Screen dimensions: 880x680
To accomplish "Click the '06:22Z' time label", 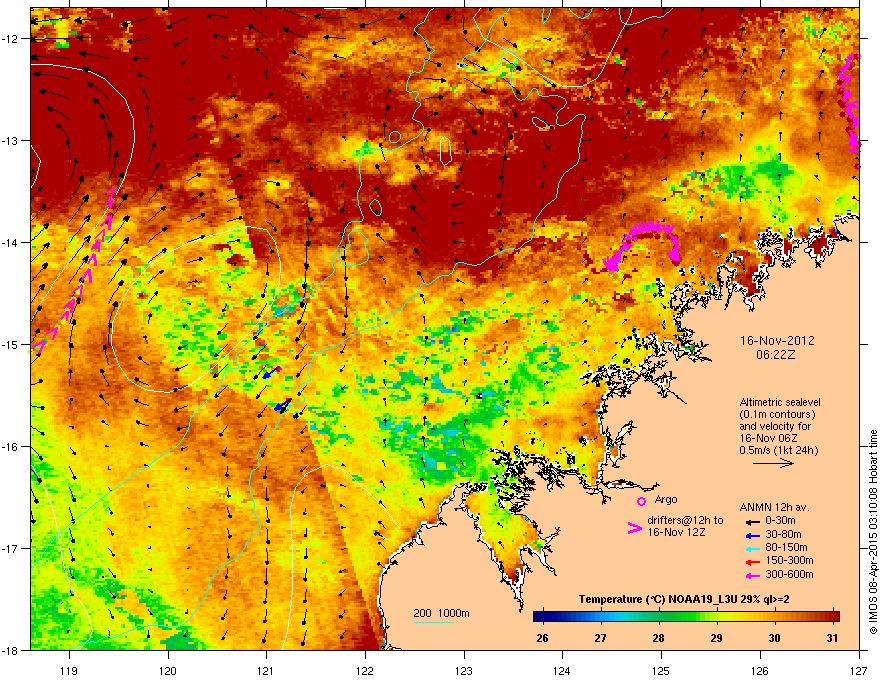I will coord(776,355).
